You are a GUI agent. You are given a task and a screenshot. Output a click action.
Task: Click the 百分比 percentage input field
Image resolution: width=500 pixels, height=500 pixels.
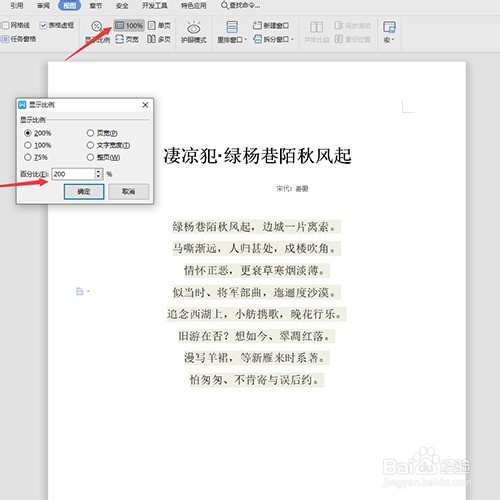[73, 174]
